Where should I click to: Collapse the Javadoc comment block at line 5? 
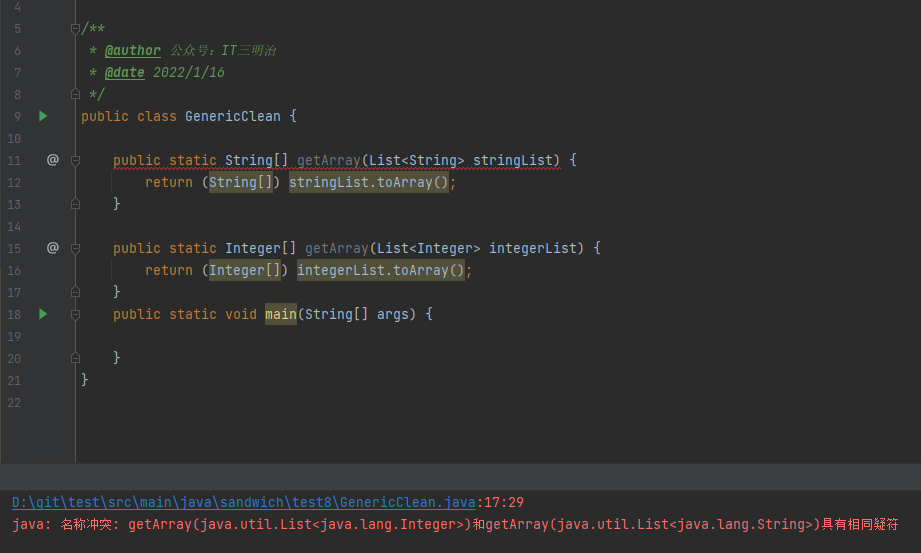click(75, 28)
